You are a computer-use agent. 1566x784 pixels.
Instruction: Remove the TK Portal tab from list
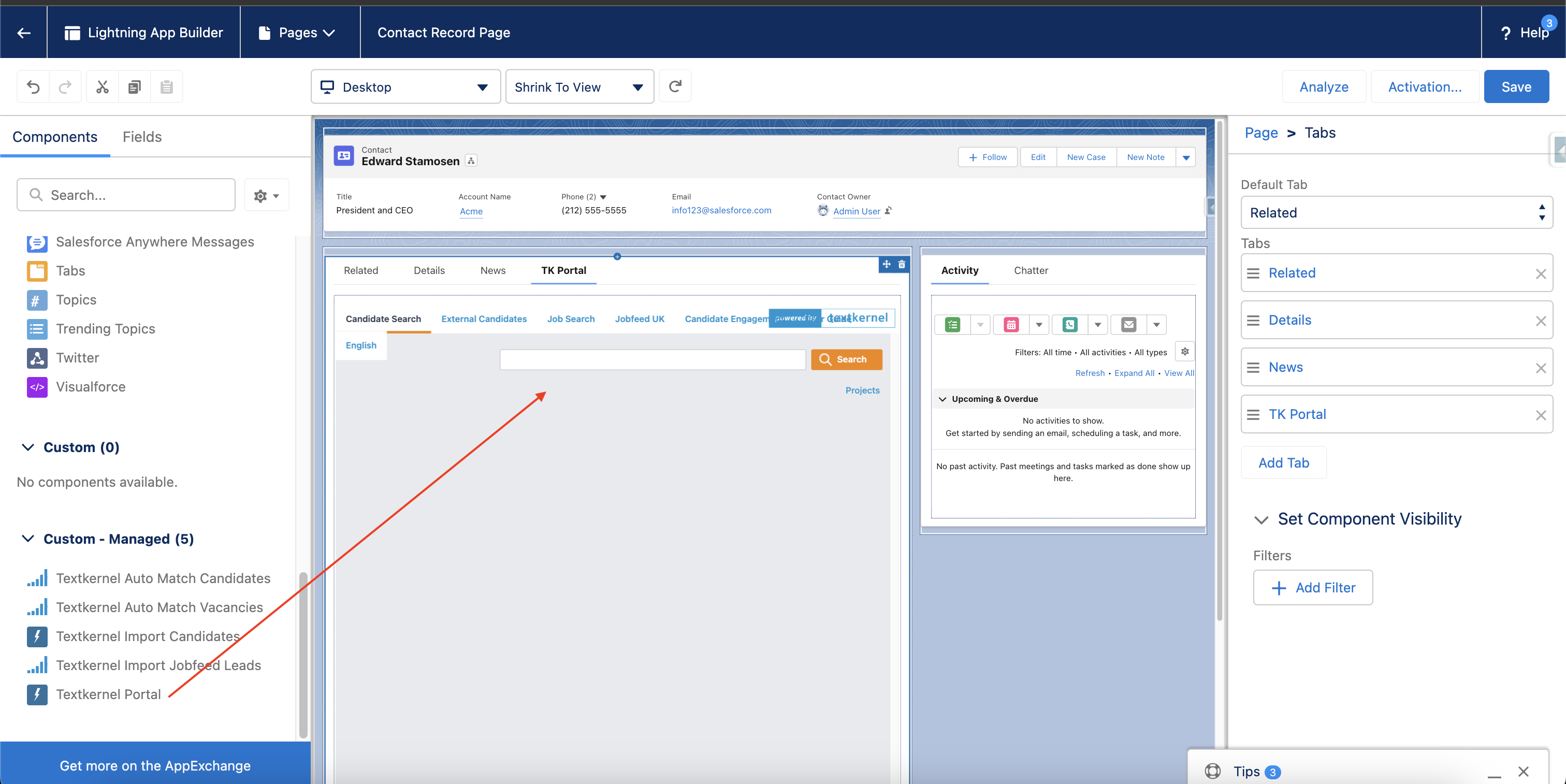(x=1540, y=415)
